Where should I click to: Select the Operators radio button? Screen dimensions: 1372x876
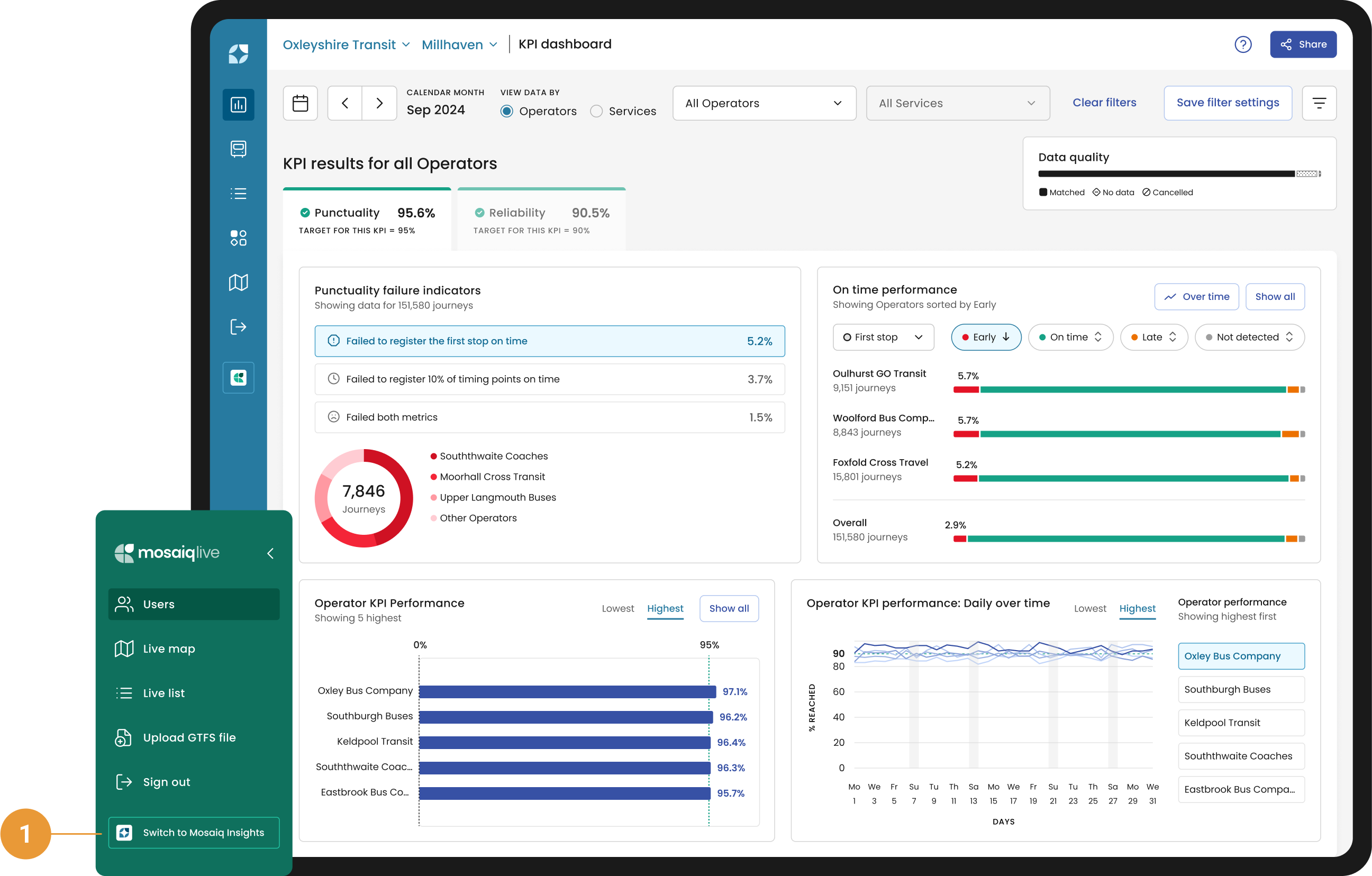click(x=506, y=111)
